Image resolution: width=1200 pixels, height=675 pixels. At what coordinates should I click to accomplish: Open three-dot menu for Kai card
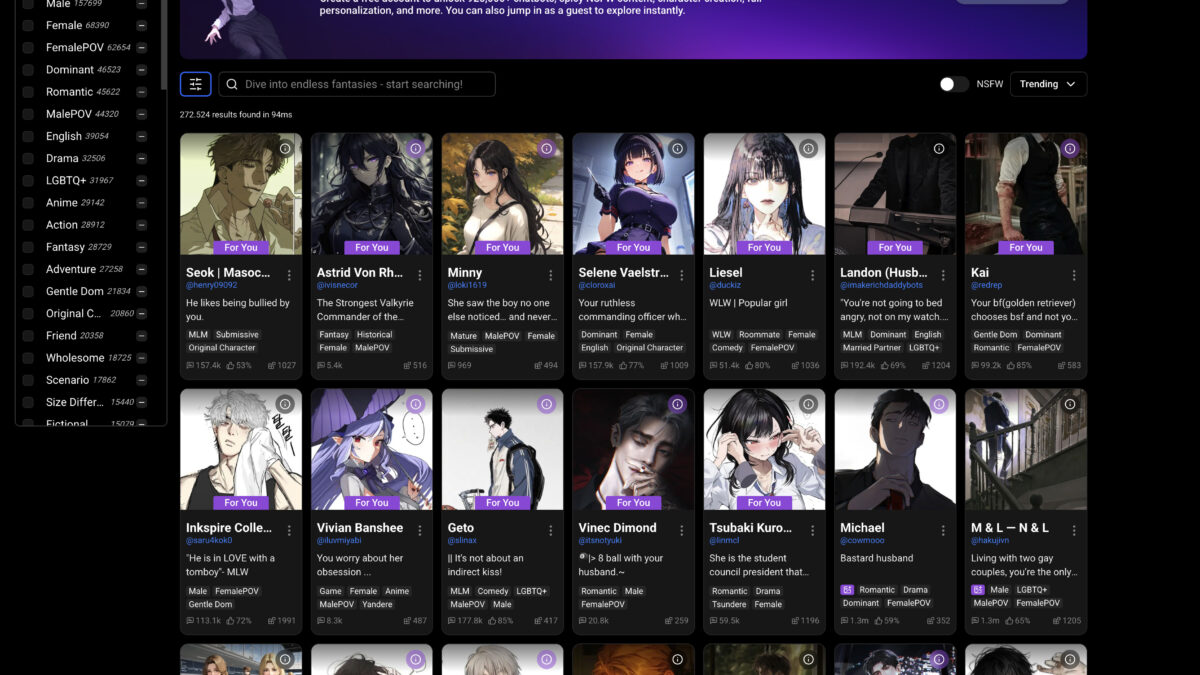pos(1074,275)
